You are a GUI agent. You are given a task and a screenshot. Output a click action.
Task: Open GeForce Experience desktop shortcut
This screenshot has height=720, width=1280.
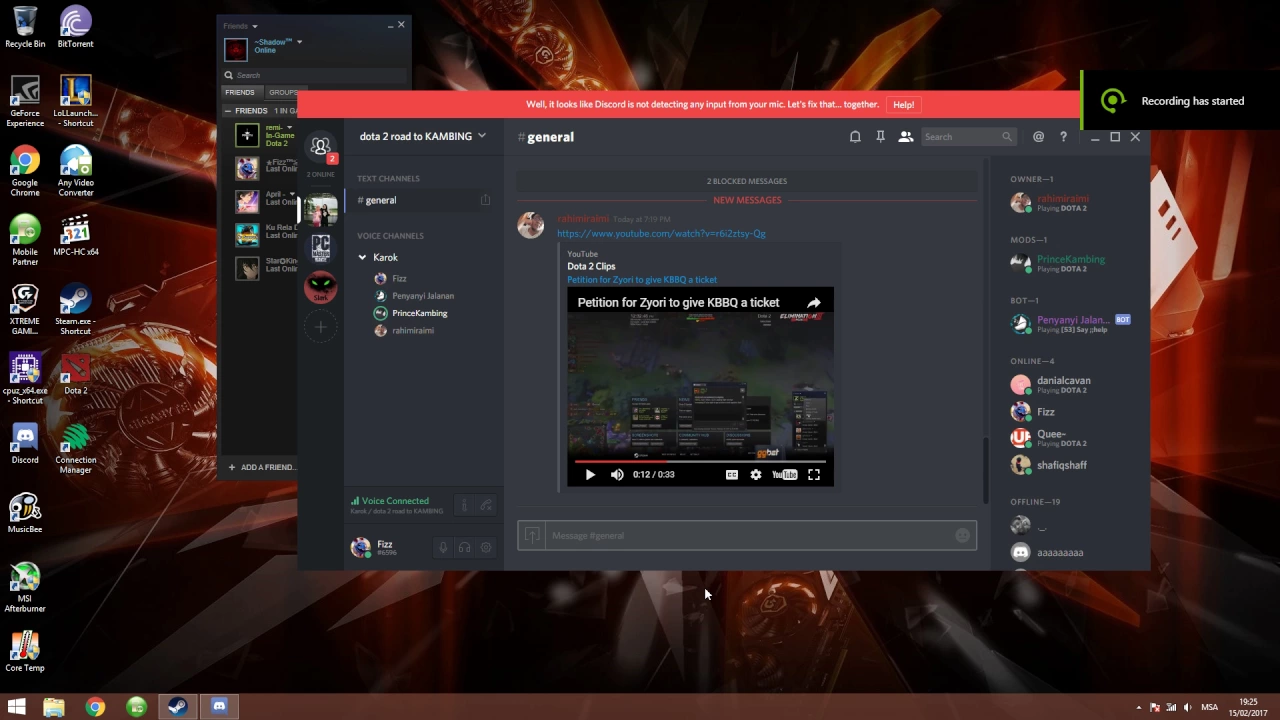coord(25,101)
